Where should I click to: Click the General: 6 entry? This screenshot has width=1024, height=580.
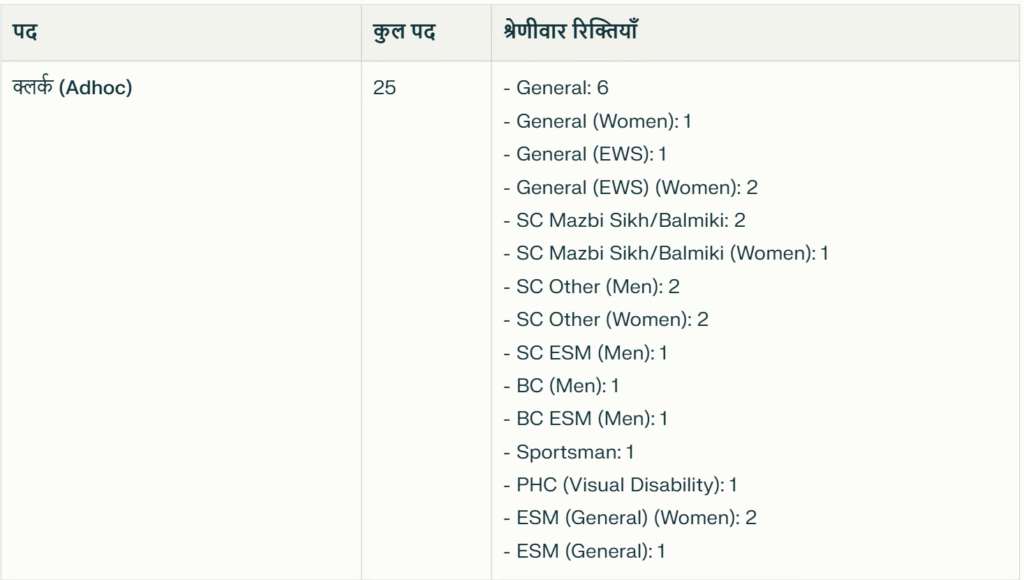tap(556, 88)
